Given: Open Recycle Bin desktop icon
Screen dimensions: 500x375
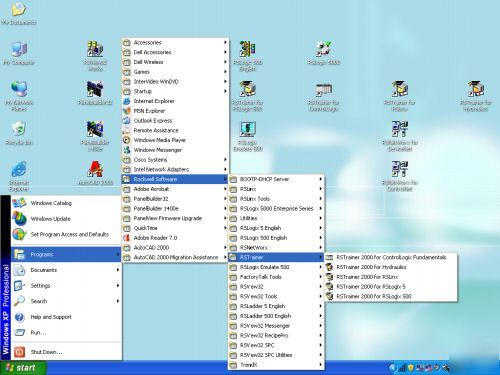Looking at the screenshot, I should pos(19,133).
